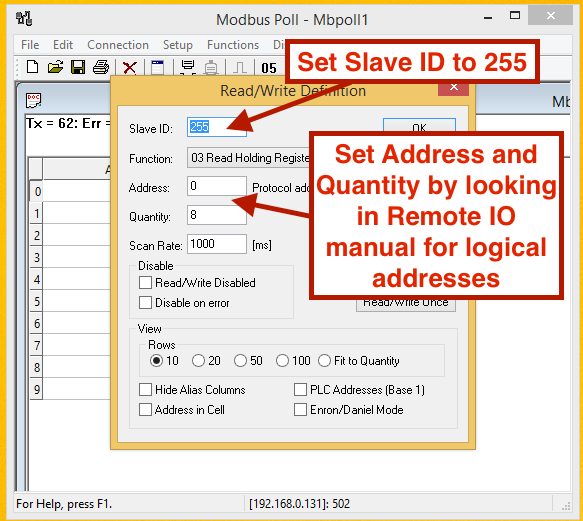The width and height of the screenshot is (583, 521).
Task: Maximize the Modbus Poll window
Action: click(515, 16)
